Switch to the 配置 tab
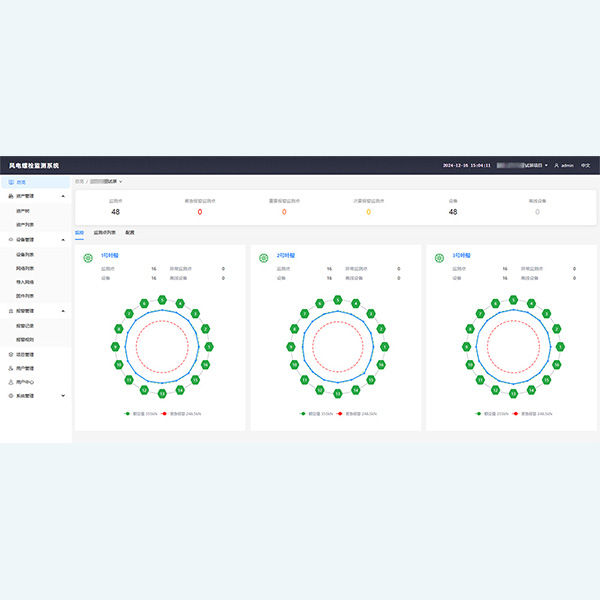The width and height of the screenshot is (600, 600). 130,232
